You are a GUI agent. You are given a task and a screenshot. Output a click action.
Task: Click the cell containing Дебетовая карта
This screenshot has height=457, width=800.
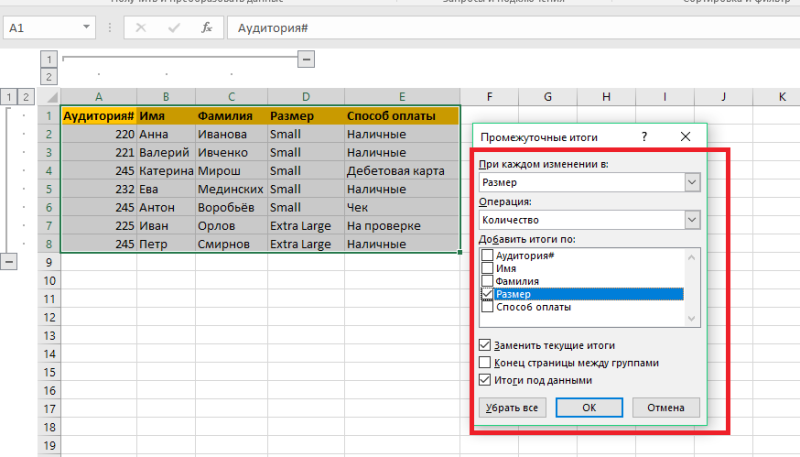click(402, 171)
